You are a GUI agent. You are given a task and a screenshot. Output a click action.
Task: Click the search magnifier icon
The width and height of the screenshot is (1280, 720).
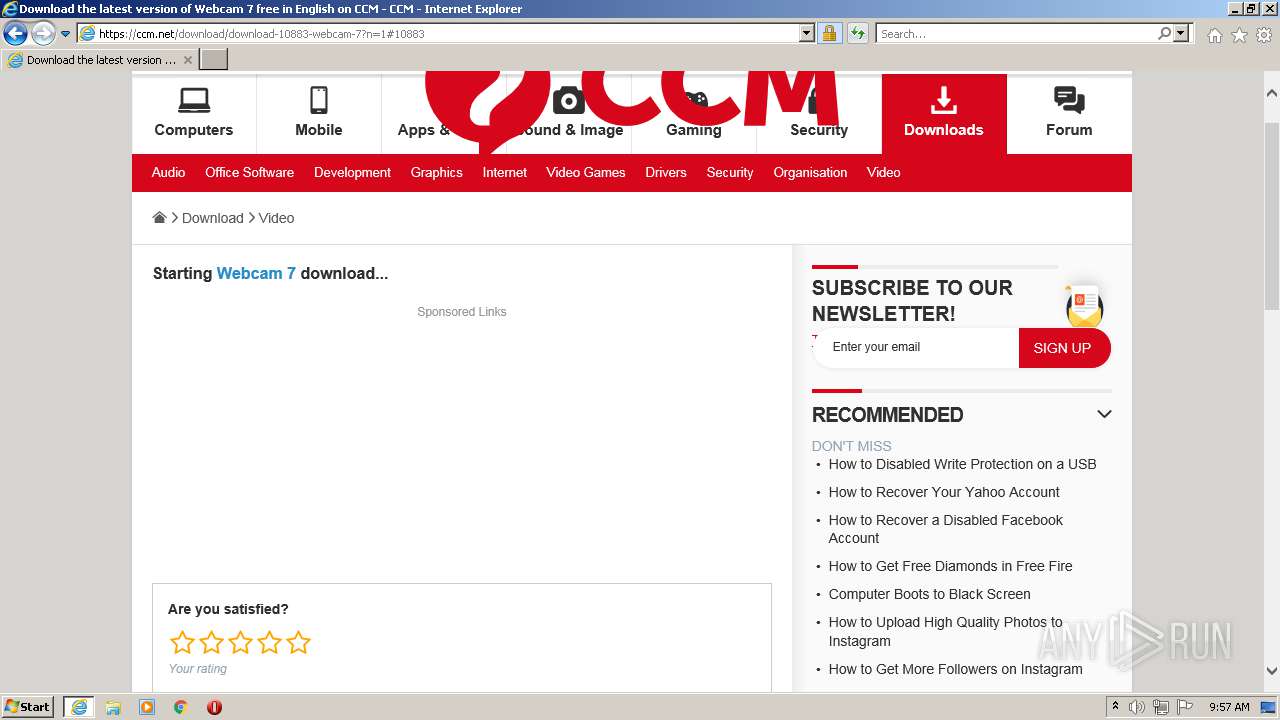1164,33
